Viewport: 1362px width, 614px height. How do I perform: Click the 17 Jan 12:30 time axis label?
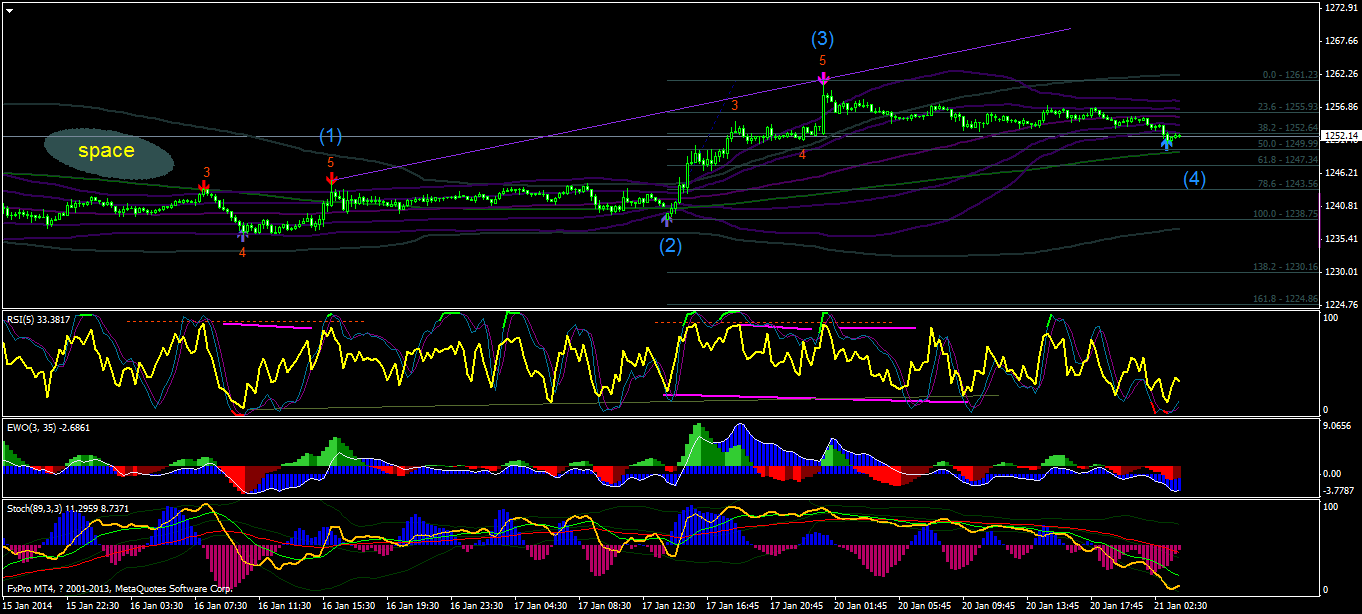(x=670, y=606)
